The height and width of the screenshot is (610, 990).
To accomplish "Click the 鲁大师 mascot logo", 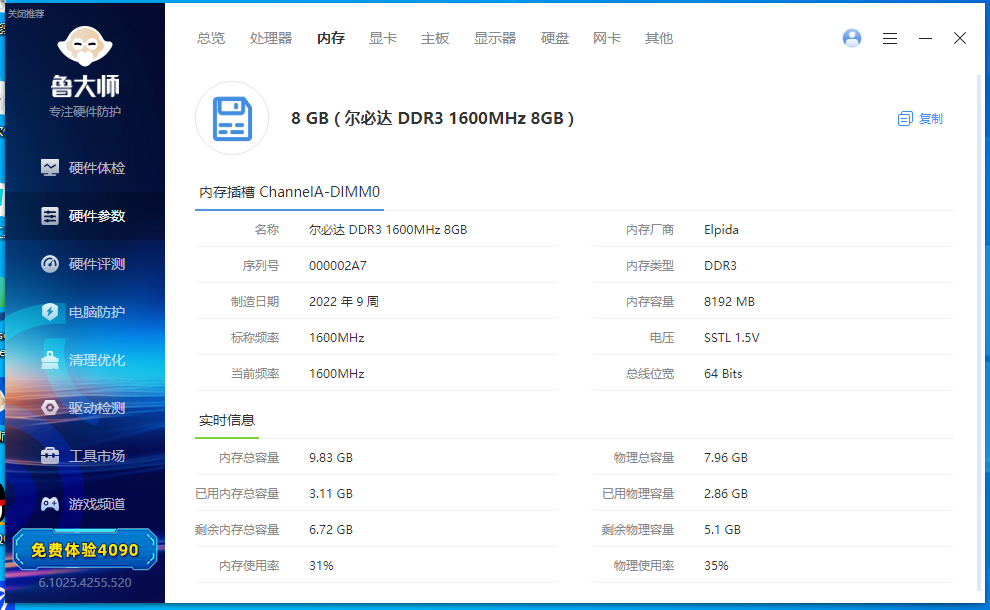I will coord(85,46).
